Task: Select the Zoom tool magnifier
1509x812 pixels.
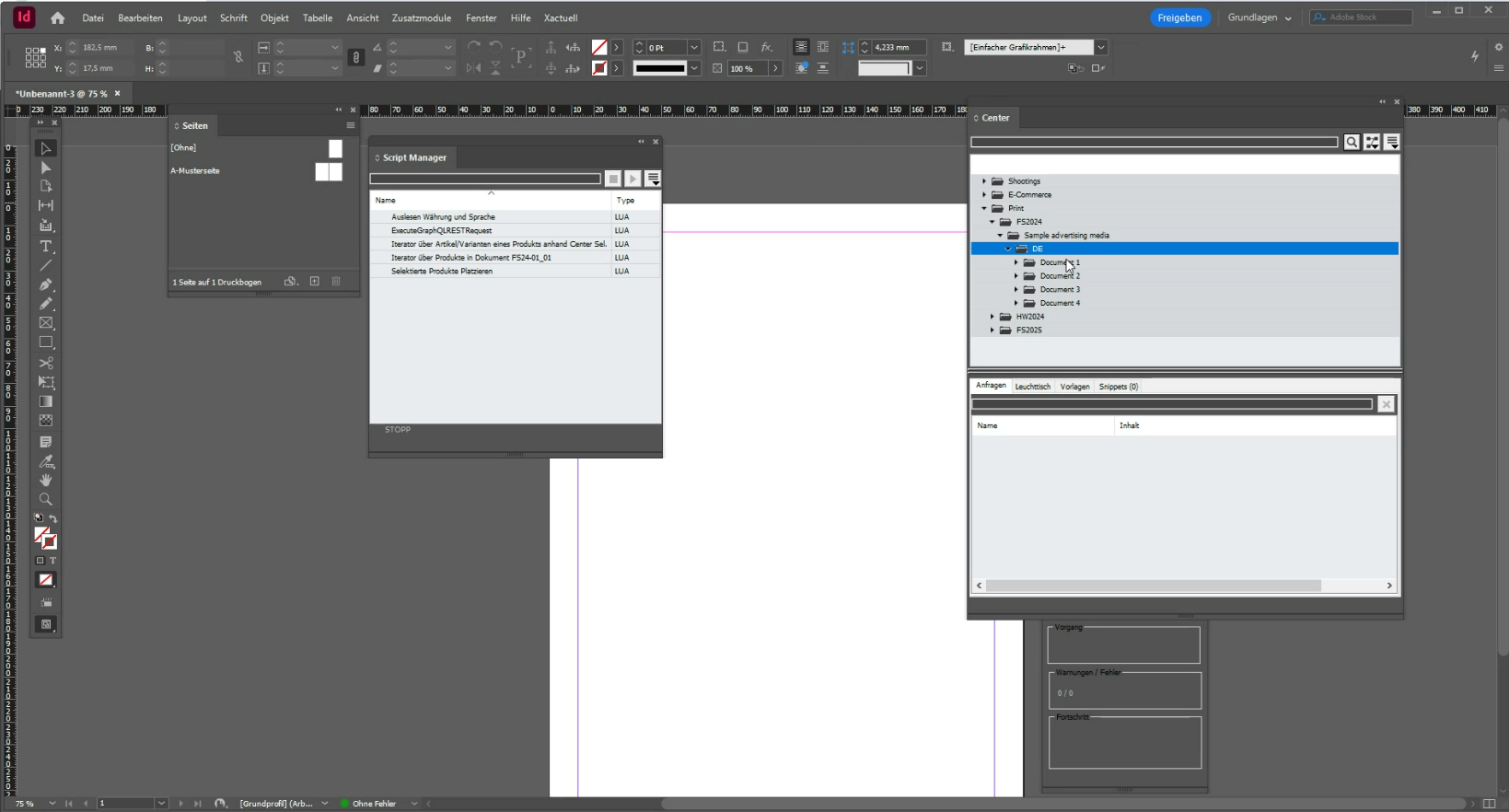Action: [45, 499]
